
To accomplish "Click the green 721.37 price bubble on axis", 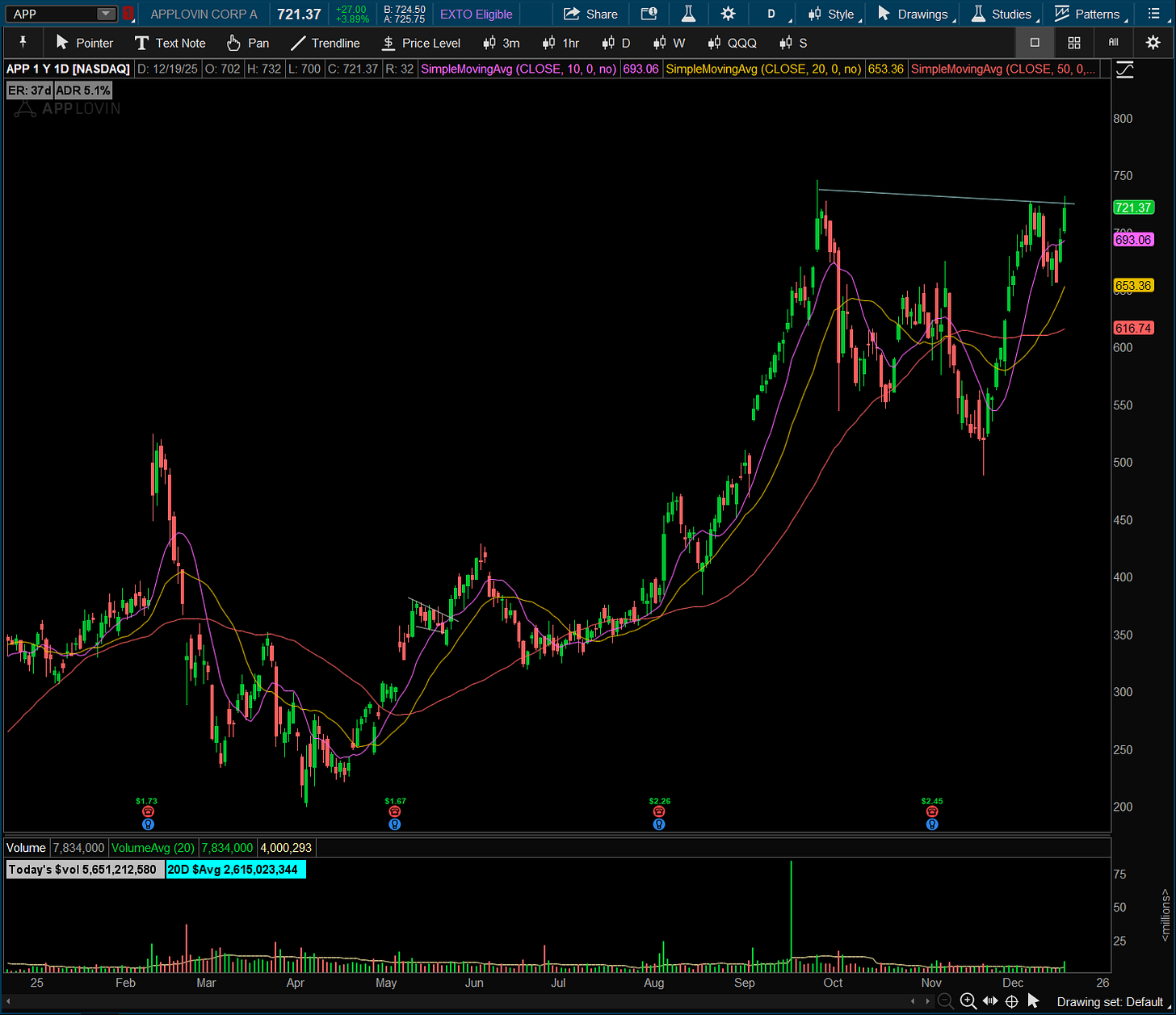I will 1133,208.
